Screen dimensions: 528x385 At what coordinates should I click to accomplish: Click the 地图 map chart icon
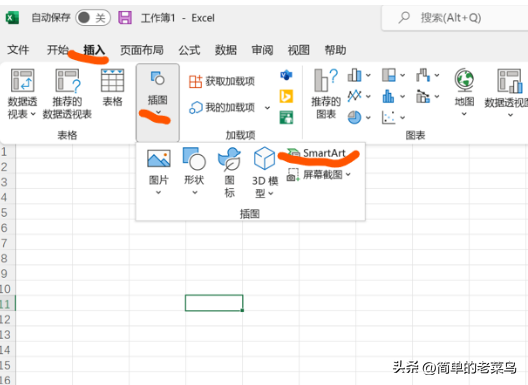coord(464,80)
